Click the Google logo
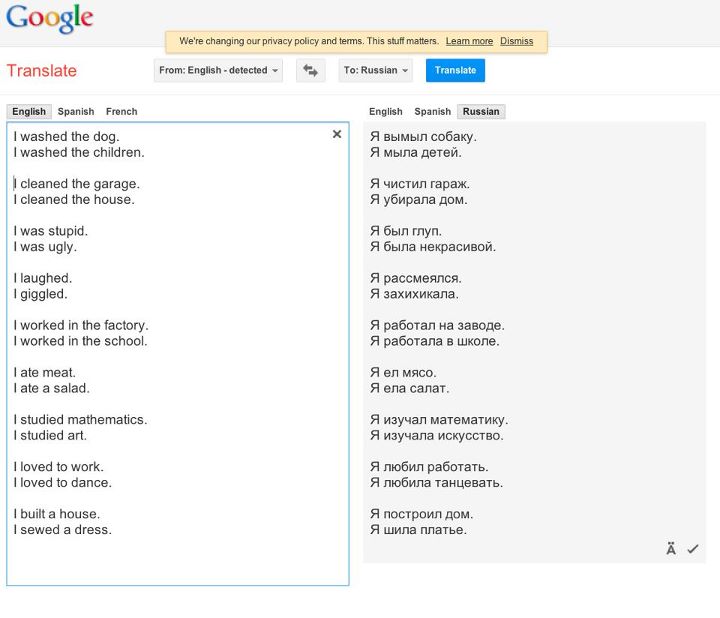 50,19
